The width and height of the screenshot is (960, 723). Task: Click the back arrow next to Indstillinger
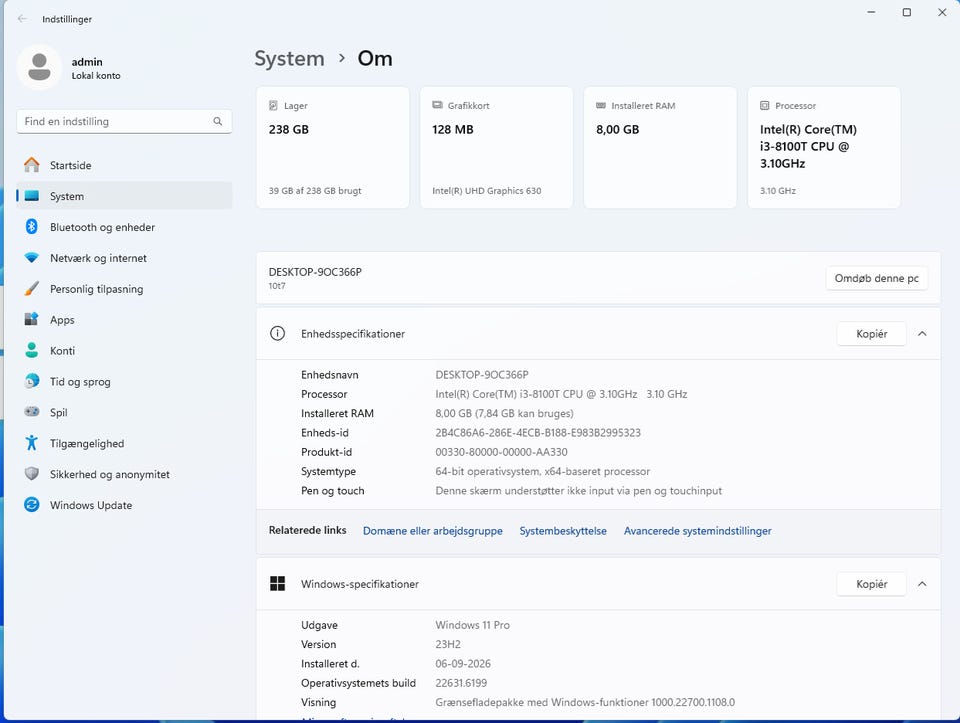click(x=23, y=19)
